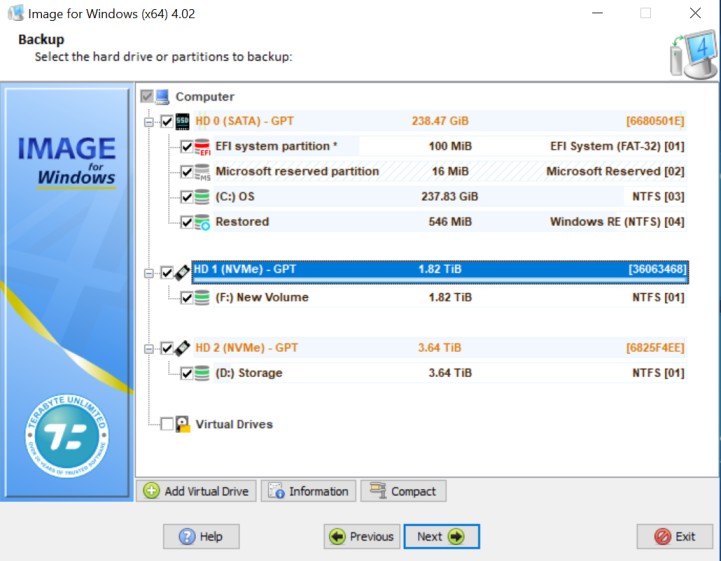Select the (C:) OS partition label
Screen dimensions: 721x561
(x=235, y=197)
